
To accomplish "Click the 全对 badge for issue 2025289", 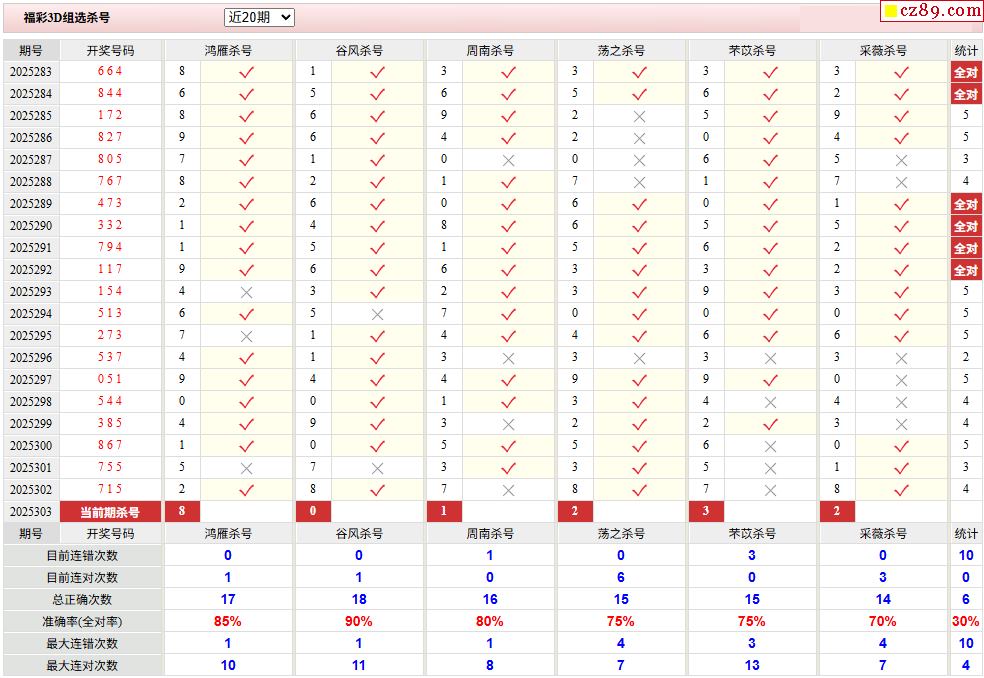I will [x=966, y=204].
